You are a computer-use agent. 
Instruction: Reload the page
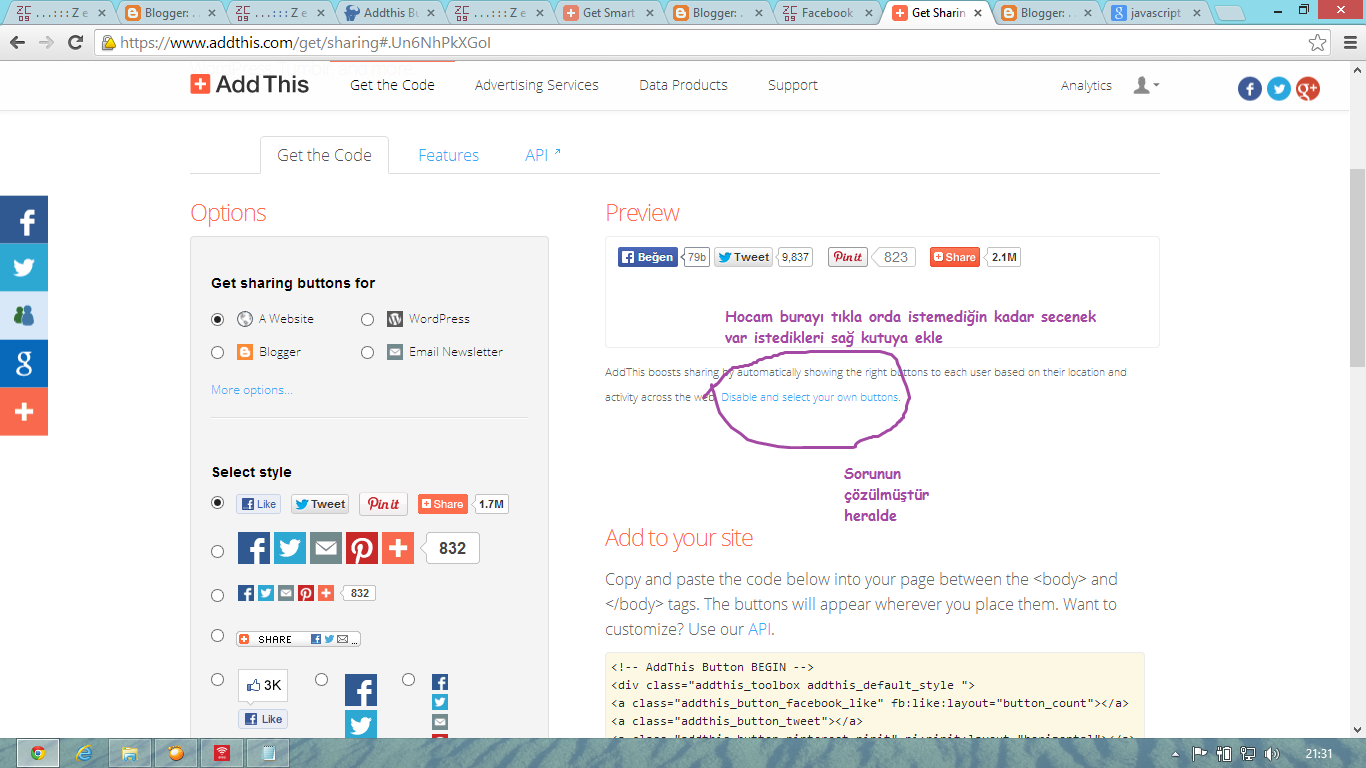tap(75, 43)
